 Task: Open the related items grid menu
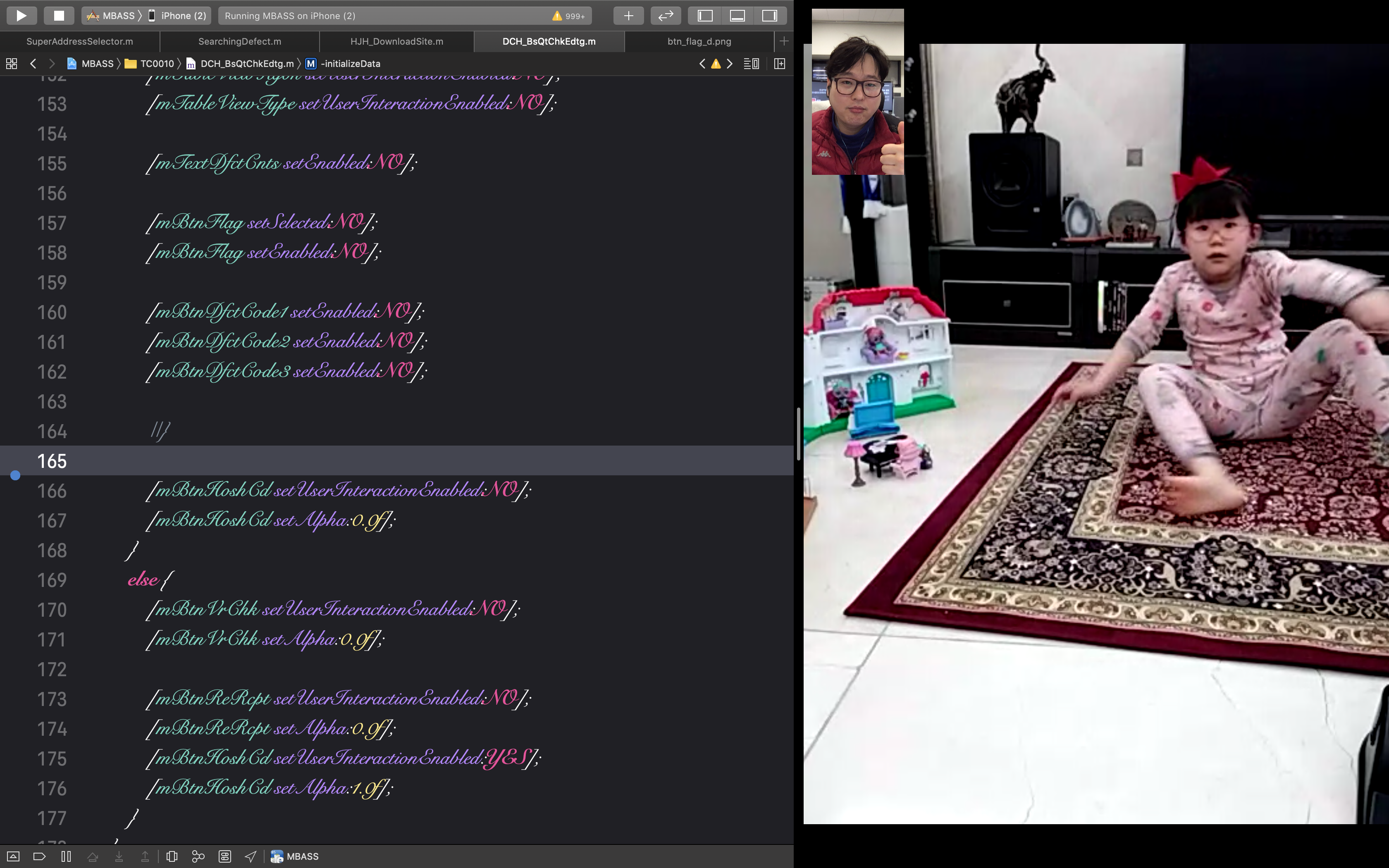tap(12, 64)
